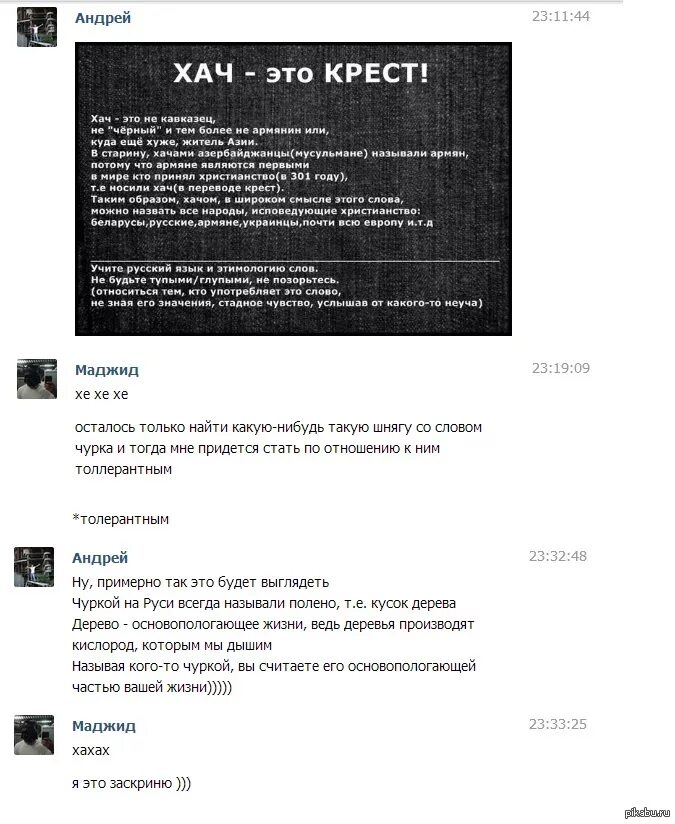Open sender name Андрей at 23:32:48
The image size is (675, 824).
100,558
